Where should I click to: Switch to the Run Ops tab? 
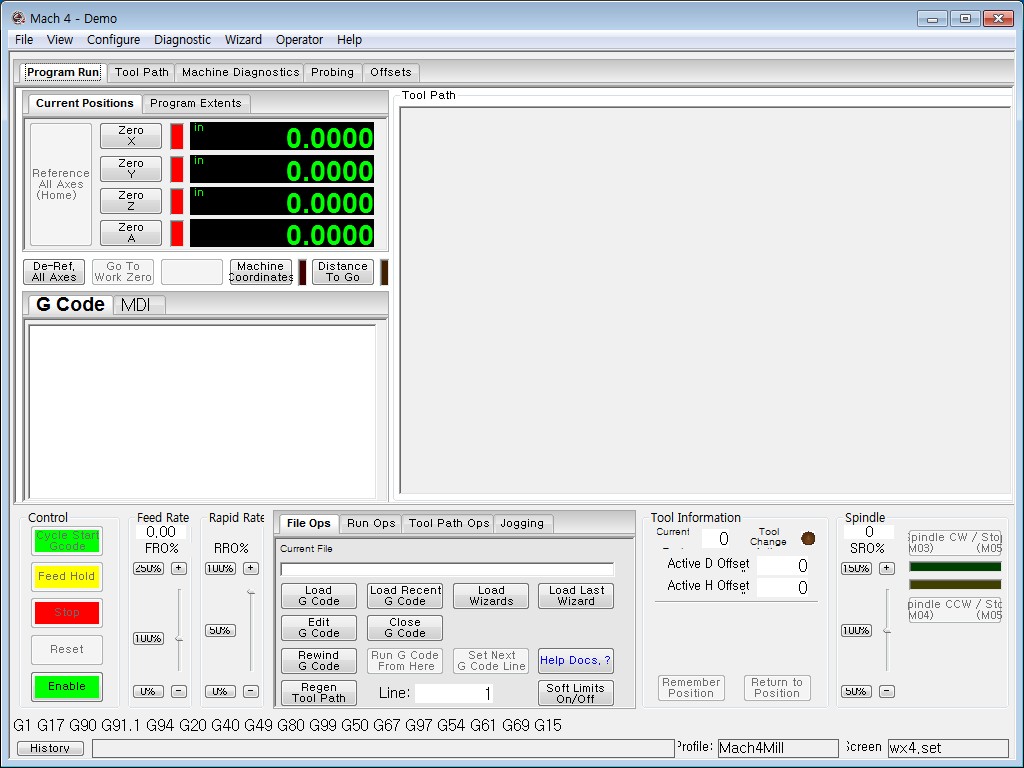[x=371, y=523]
